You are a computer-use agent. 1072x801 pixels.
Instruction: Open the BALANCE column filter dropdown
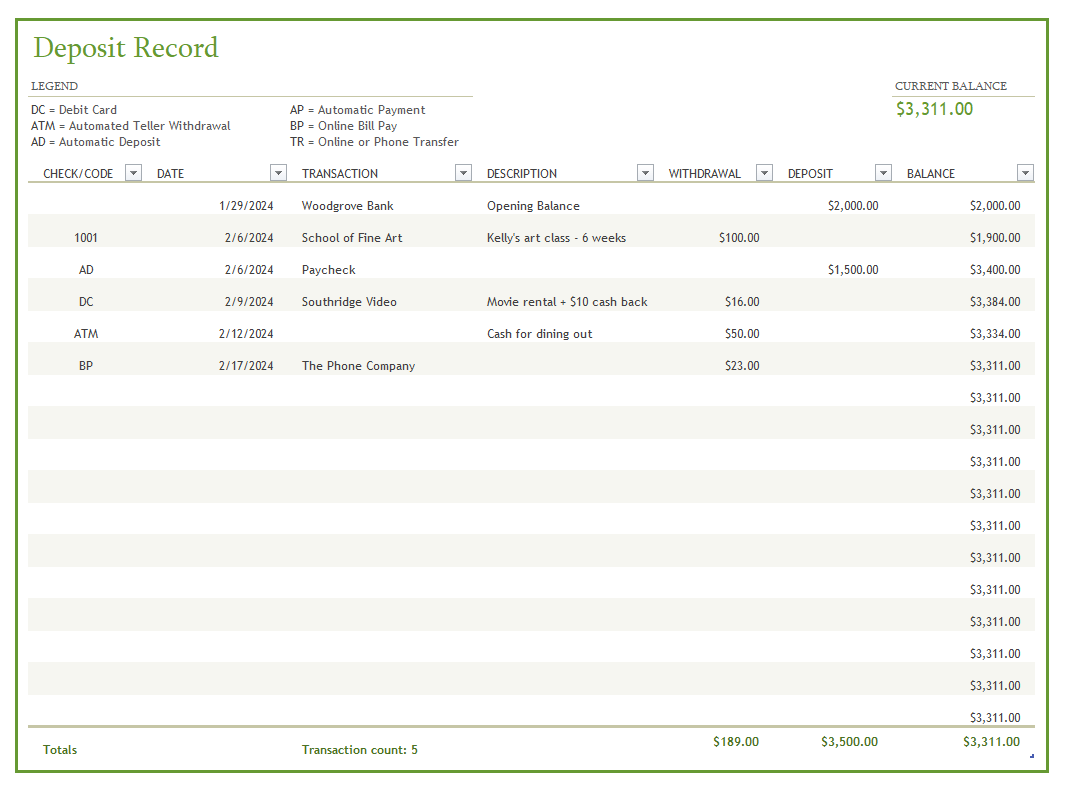(x=1025, y=172)
